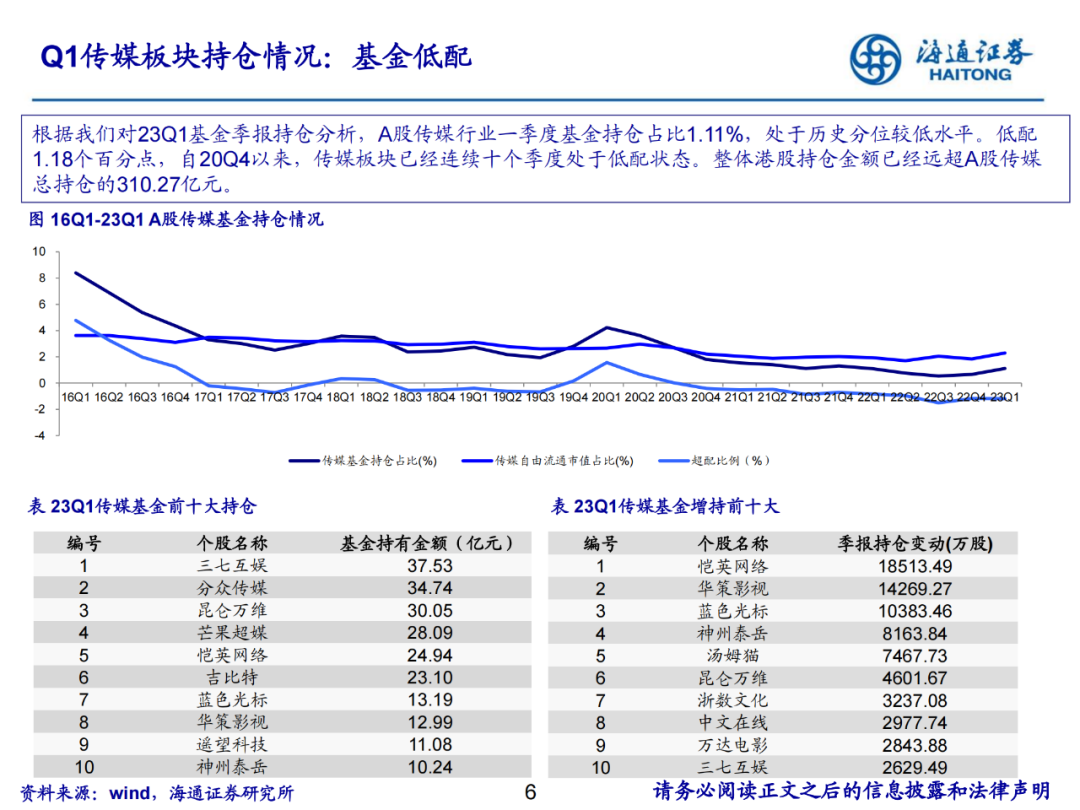Click legend entry 传媒自由流通市值占比(%)
The height and width of the screenshot is (810, 1080).
pos(548,461)
